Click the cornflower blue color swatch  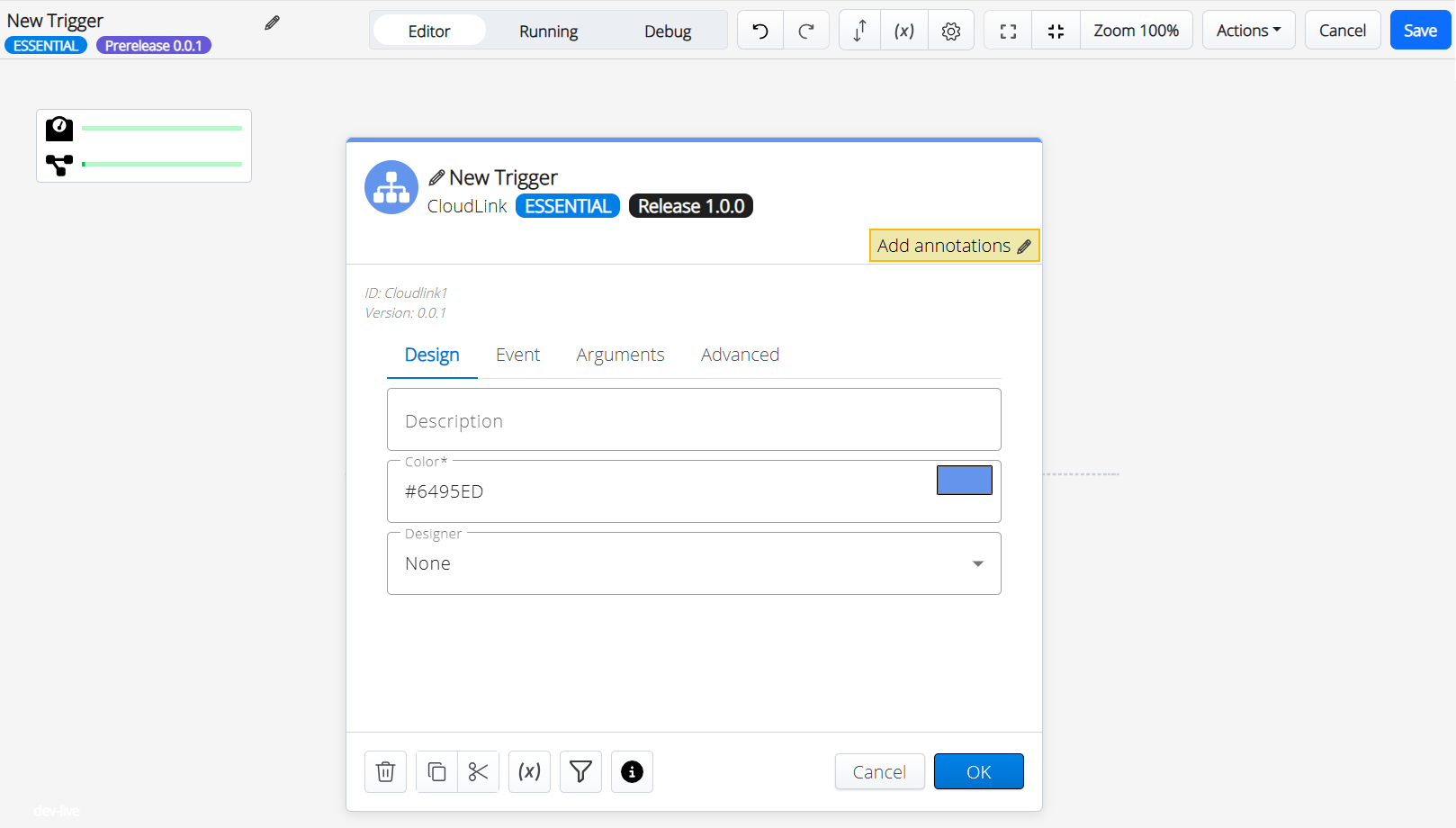(964, 480)
